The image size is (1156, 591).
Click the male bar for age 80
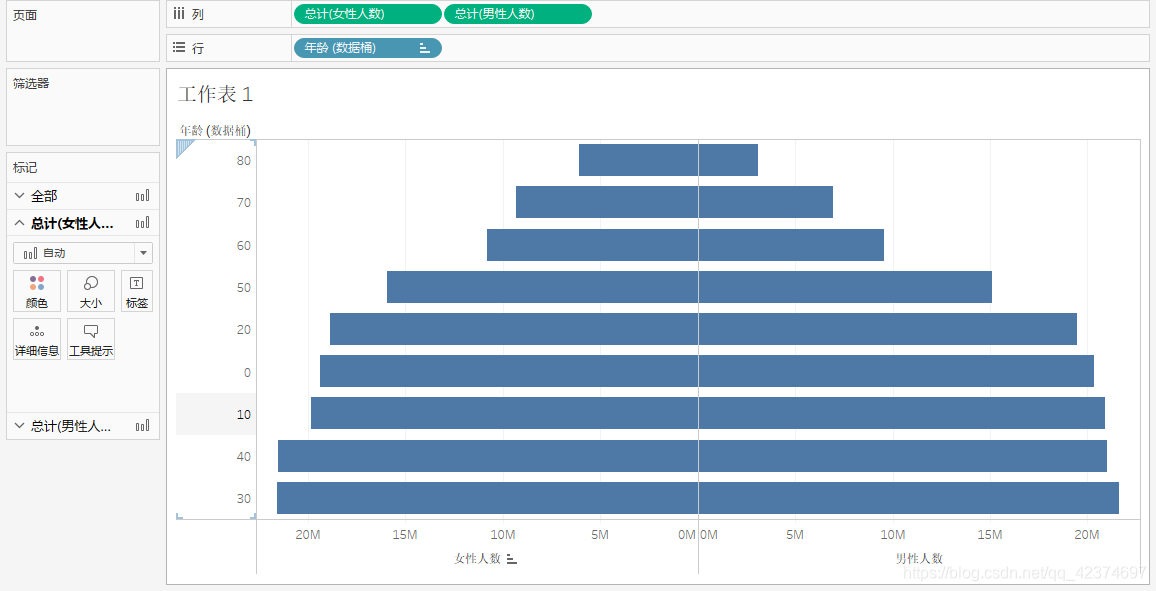click(728, 160)
